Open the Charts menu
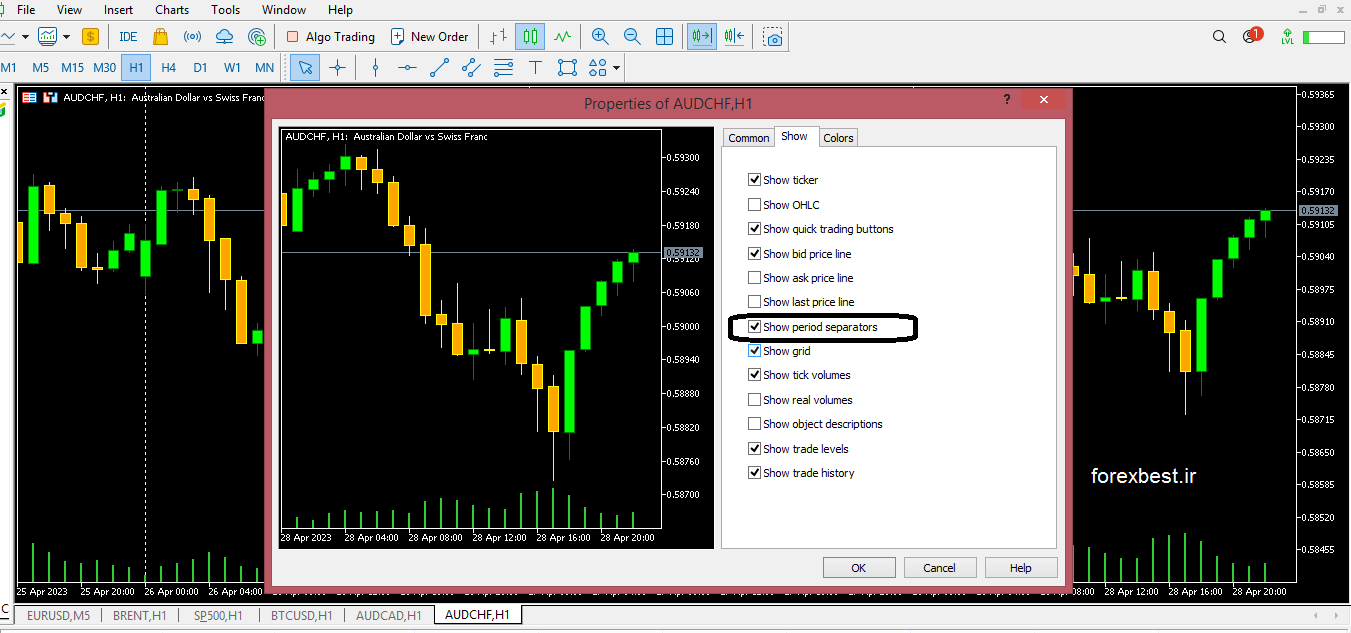 pos(171,9)
